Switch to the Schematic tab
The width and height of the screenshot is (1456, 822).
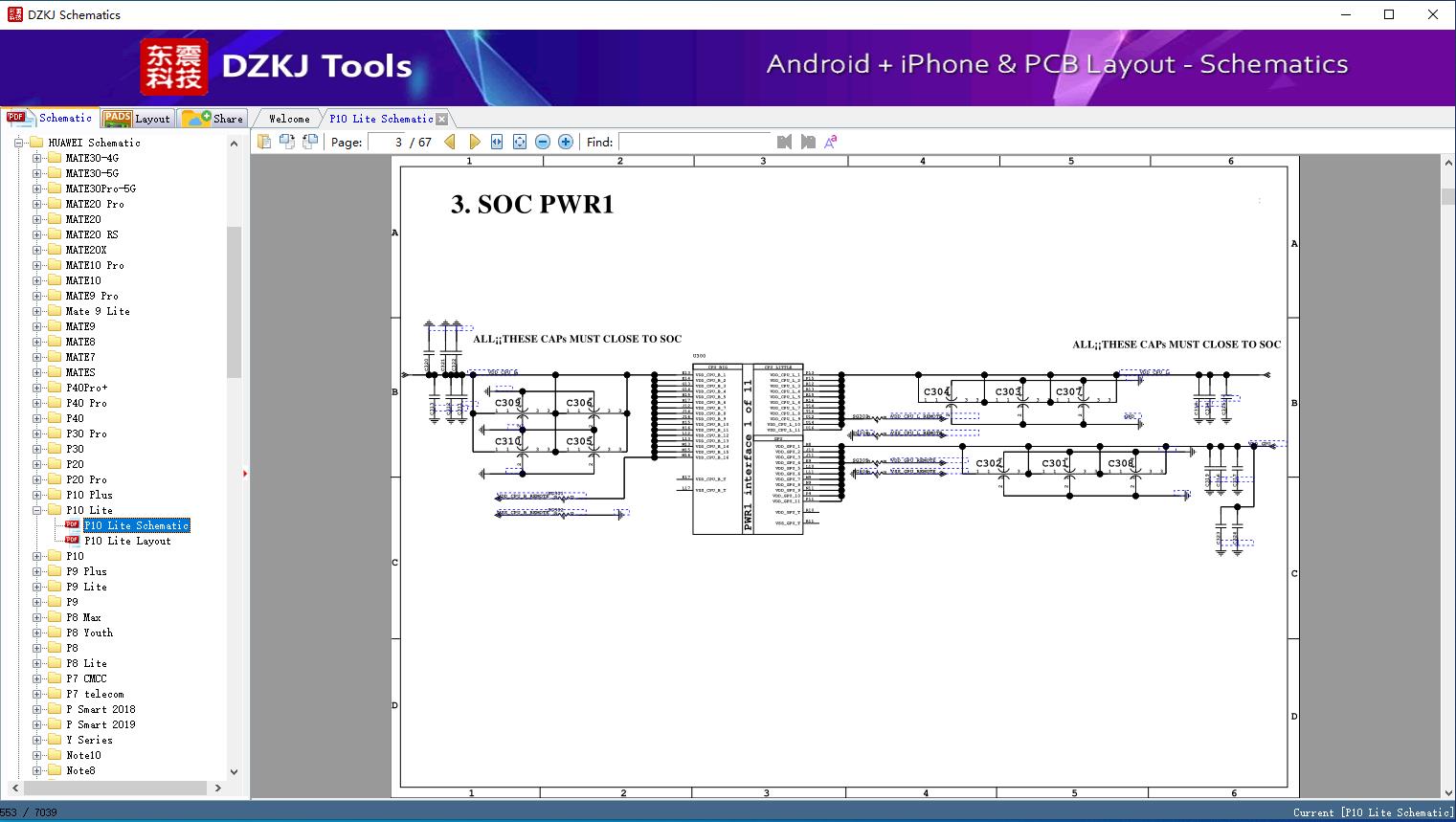click(50, 118)
